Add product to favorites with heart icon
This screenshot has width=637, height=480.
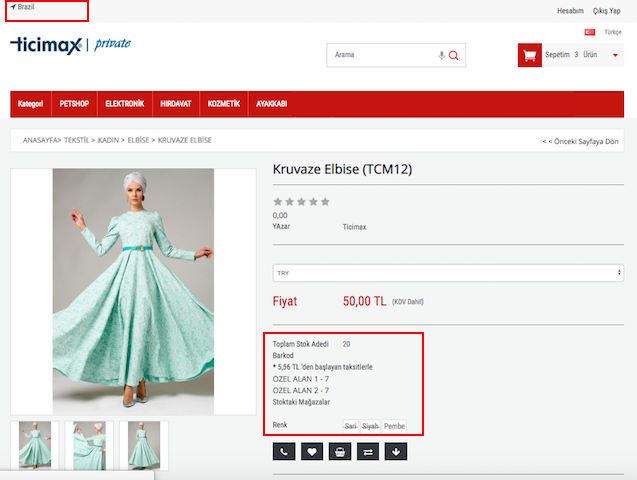313,451
